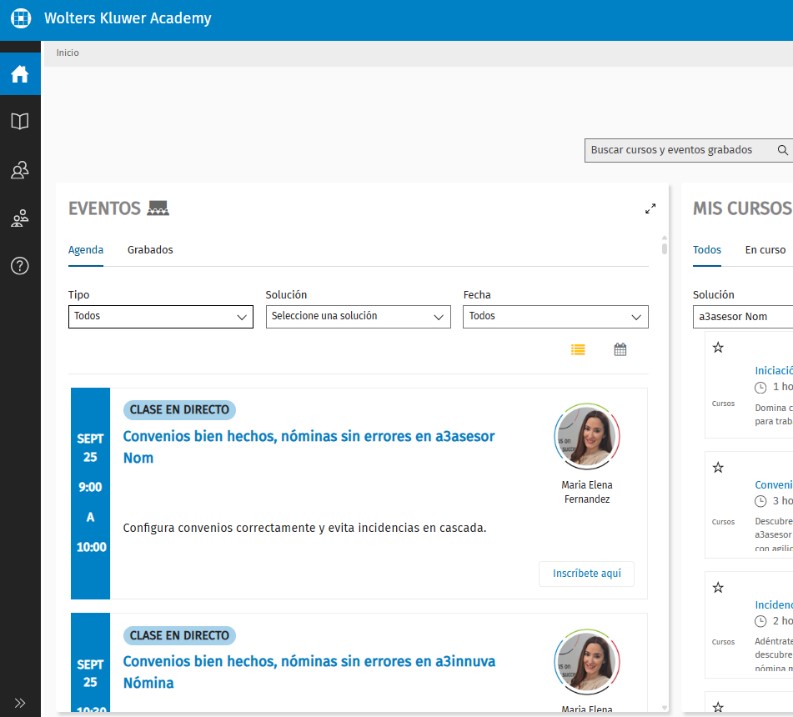This screenshot has width=793, height=717.
Task: Select the En curso tab
Action: click(x=765, y=250)
